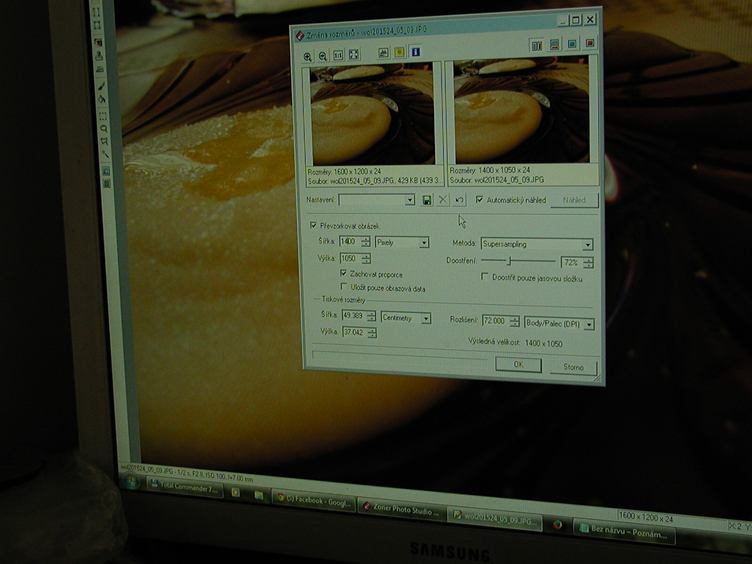Click the Náhled preview button
Screen dimensions: 752x564
tap(575, 200)
